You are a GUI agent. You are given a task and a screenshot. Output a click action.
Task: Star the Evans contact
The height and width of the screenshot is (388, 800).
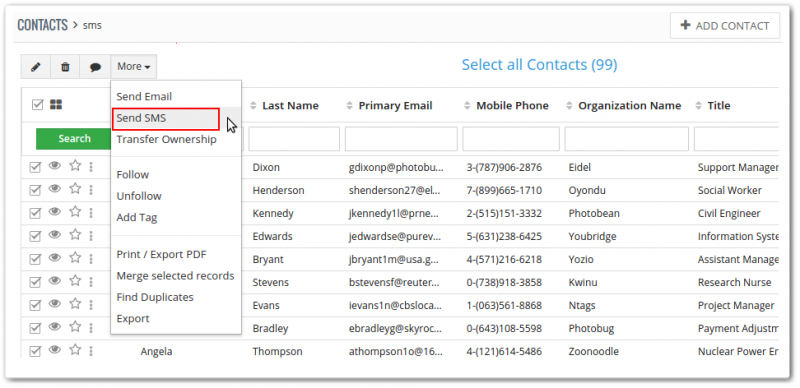point(75,303)
